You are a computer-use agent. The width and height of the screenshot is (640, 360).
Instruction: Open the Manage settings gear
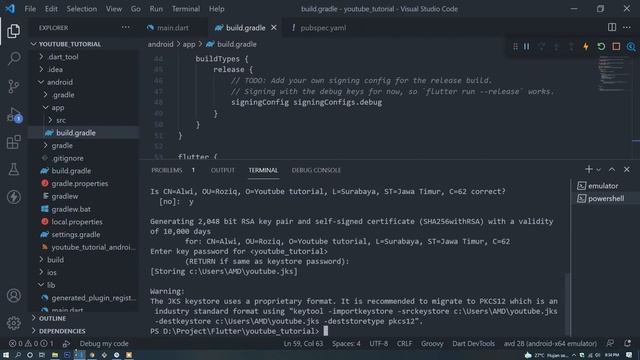pyautogui.click(x=13, y=323)
